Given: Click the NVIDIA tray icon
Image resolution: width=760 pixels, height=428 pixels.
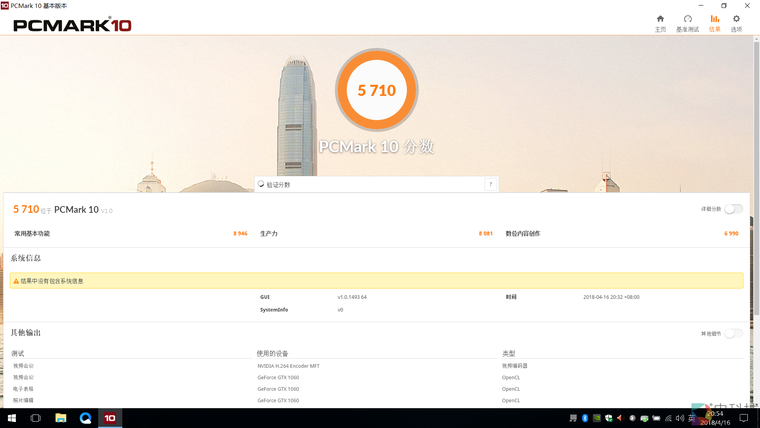Looking at the screenshot, I should 597,418.
